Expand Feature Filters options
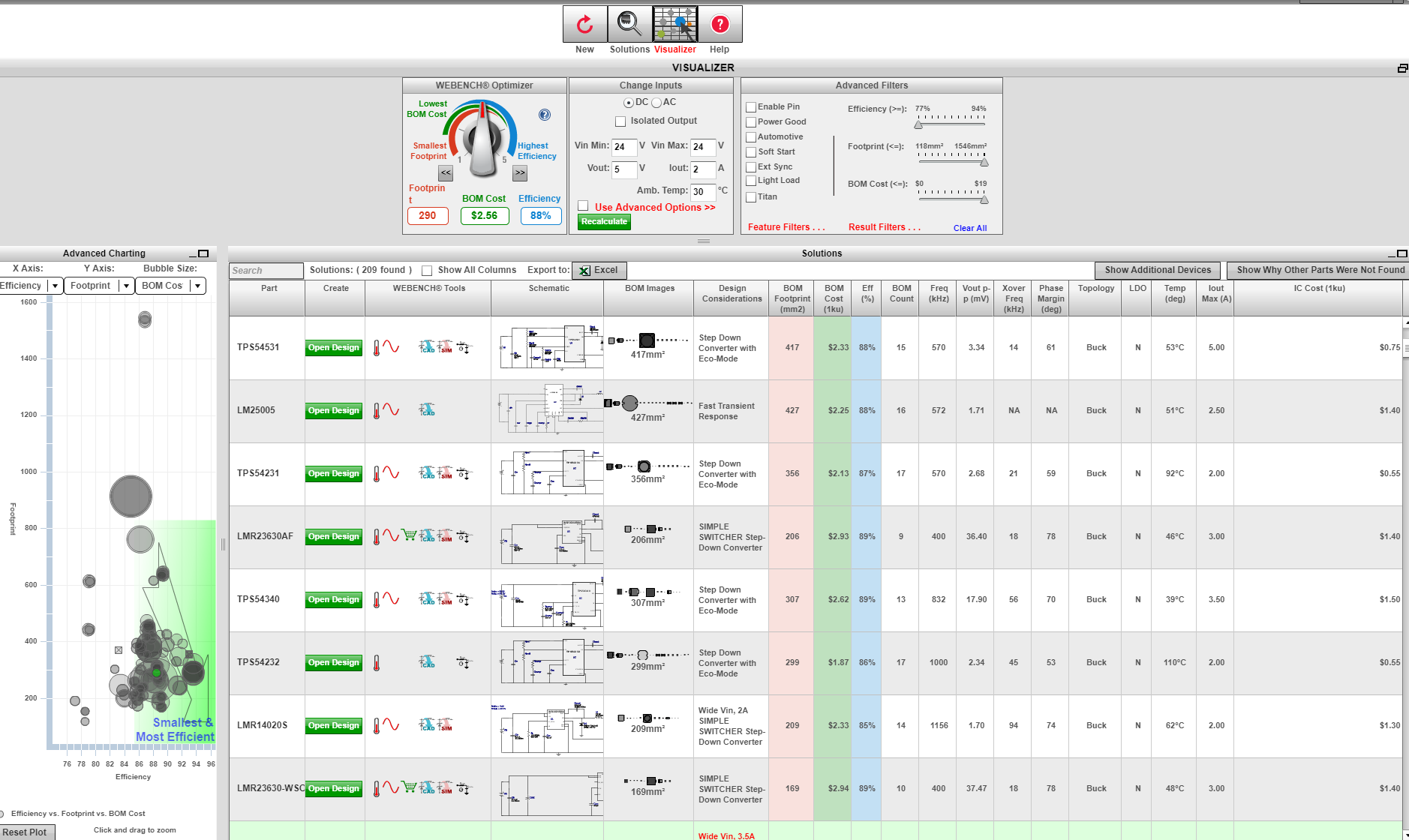Screen dimensions: 1409x840 pos(786,227)
